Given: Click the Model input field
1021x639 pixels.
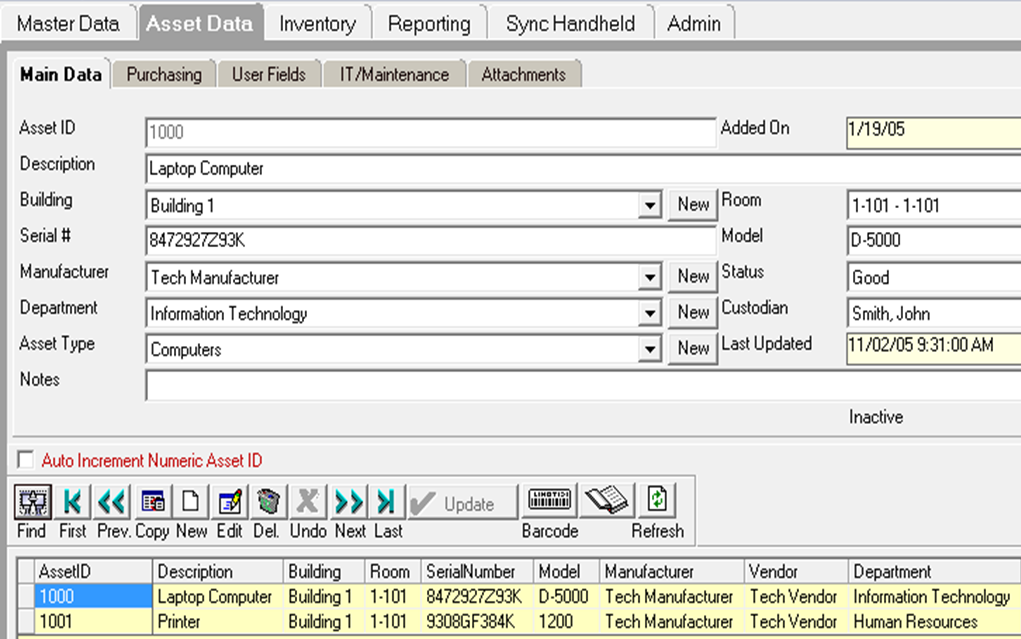Looking at the screenshot, I should click(934, 240).
